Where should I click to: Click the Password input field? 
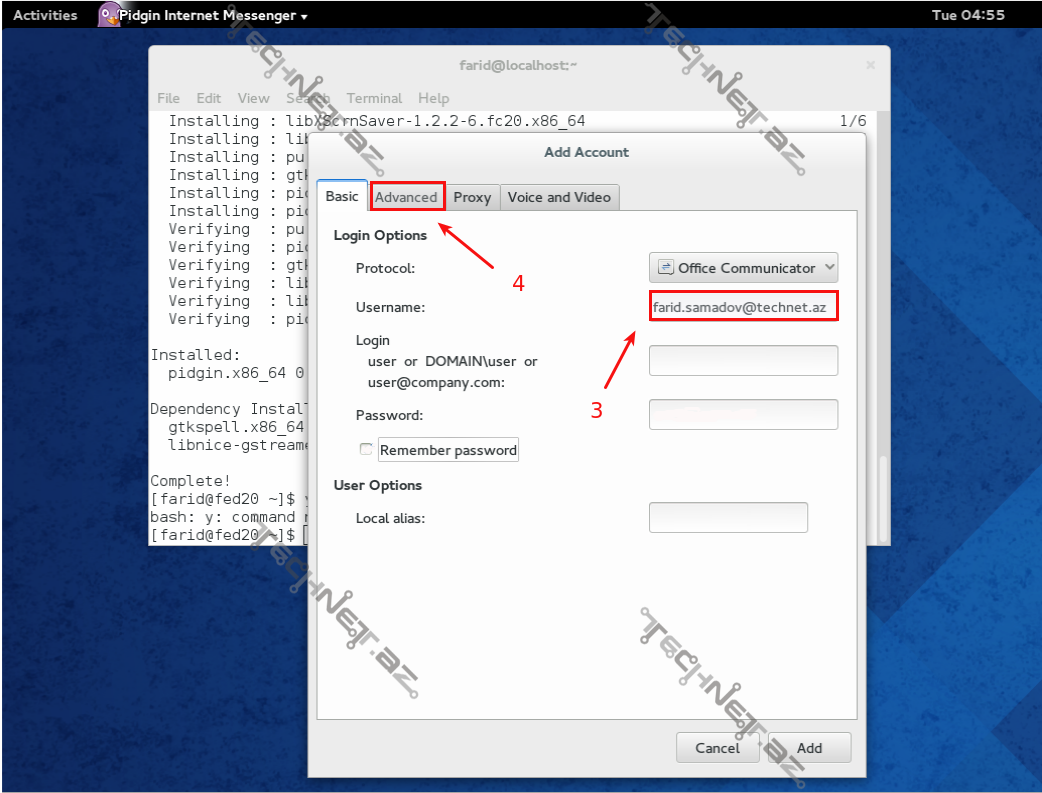tap(743, 414)
